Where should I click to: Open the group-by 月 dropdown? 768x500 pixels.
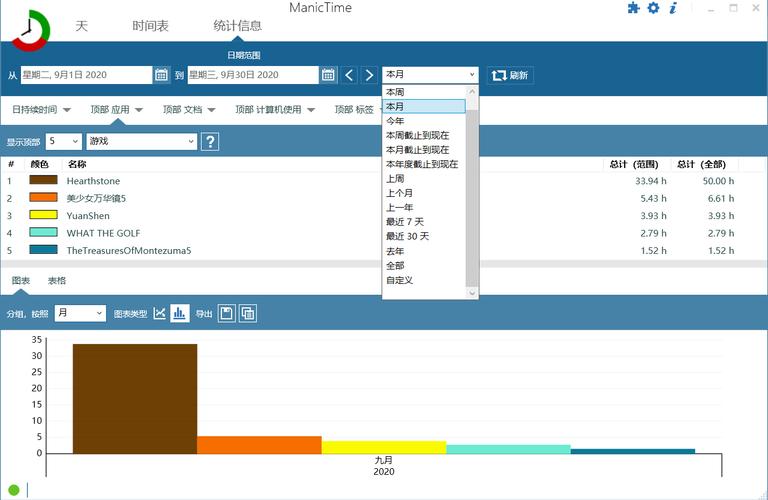[80, 313]
